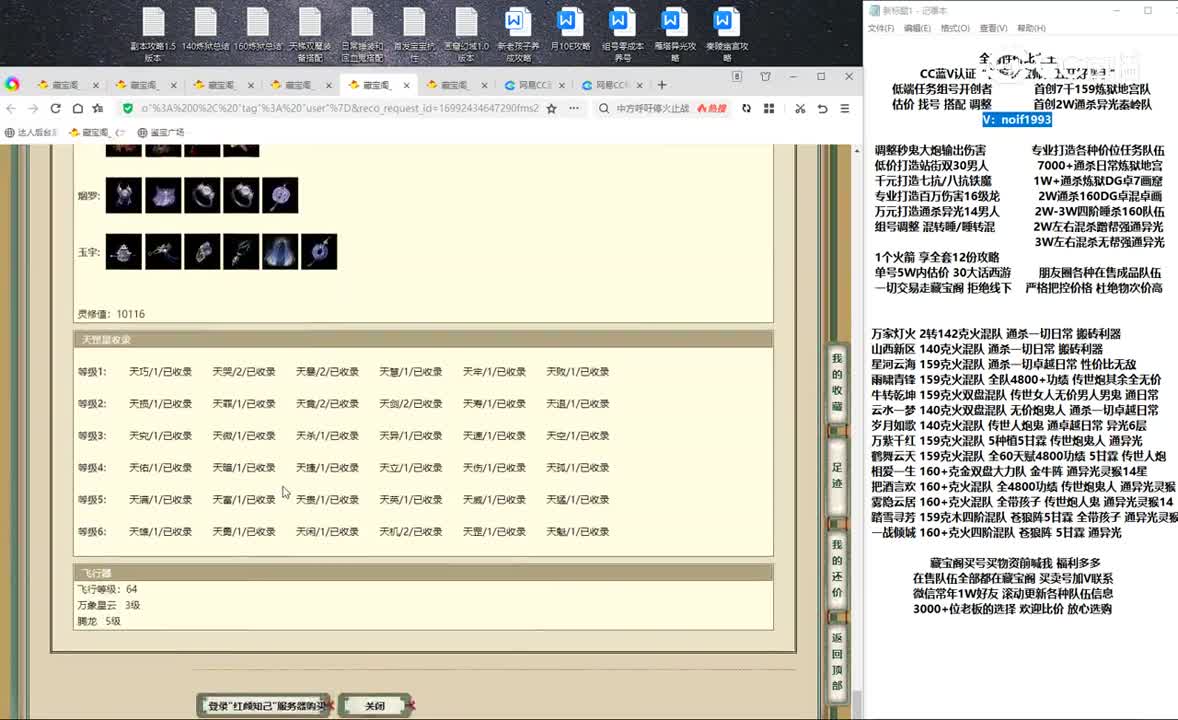Click the browser address URL field
The height and width of the screenshot is (720, 1178).
[340, 108]
